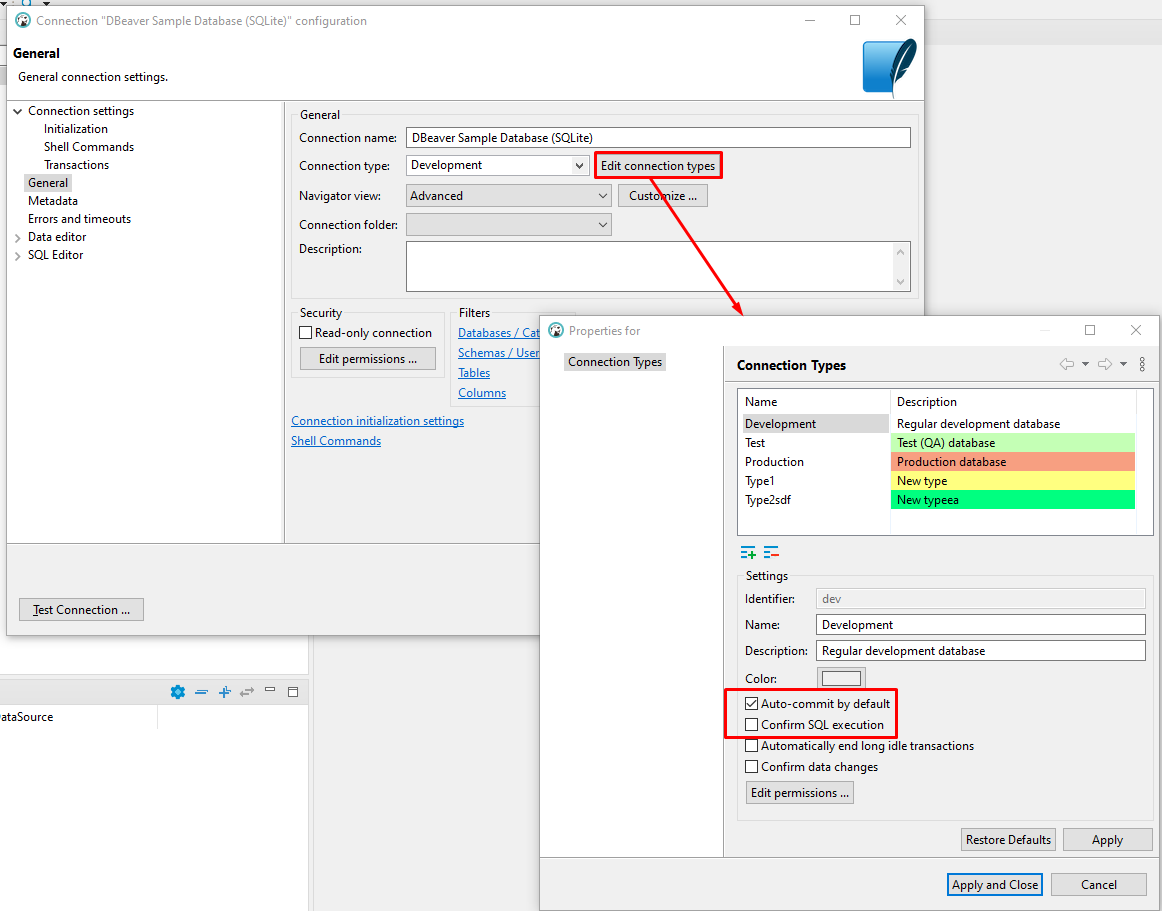
Task: Click Edit permissions in Connection Types settings
Action: (800, 792)
